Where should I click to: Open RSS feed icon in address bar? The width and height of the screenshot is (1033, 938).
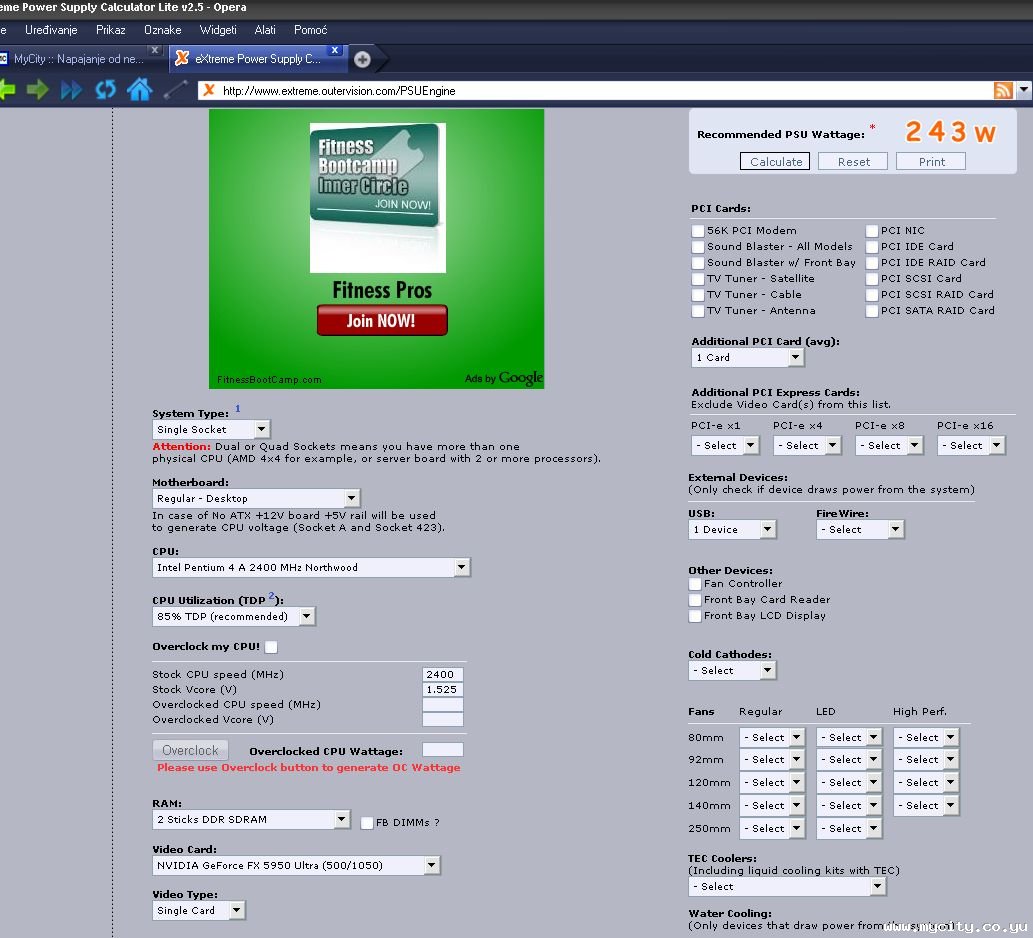[x=1003, y=90]
